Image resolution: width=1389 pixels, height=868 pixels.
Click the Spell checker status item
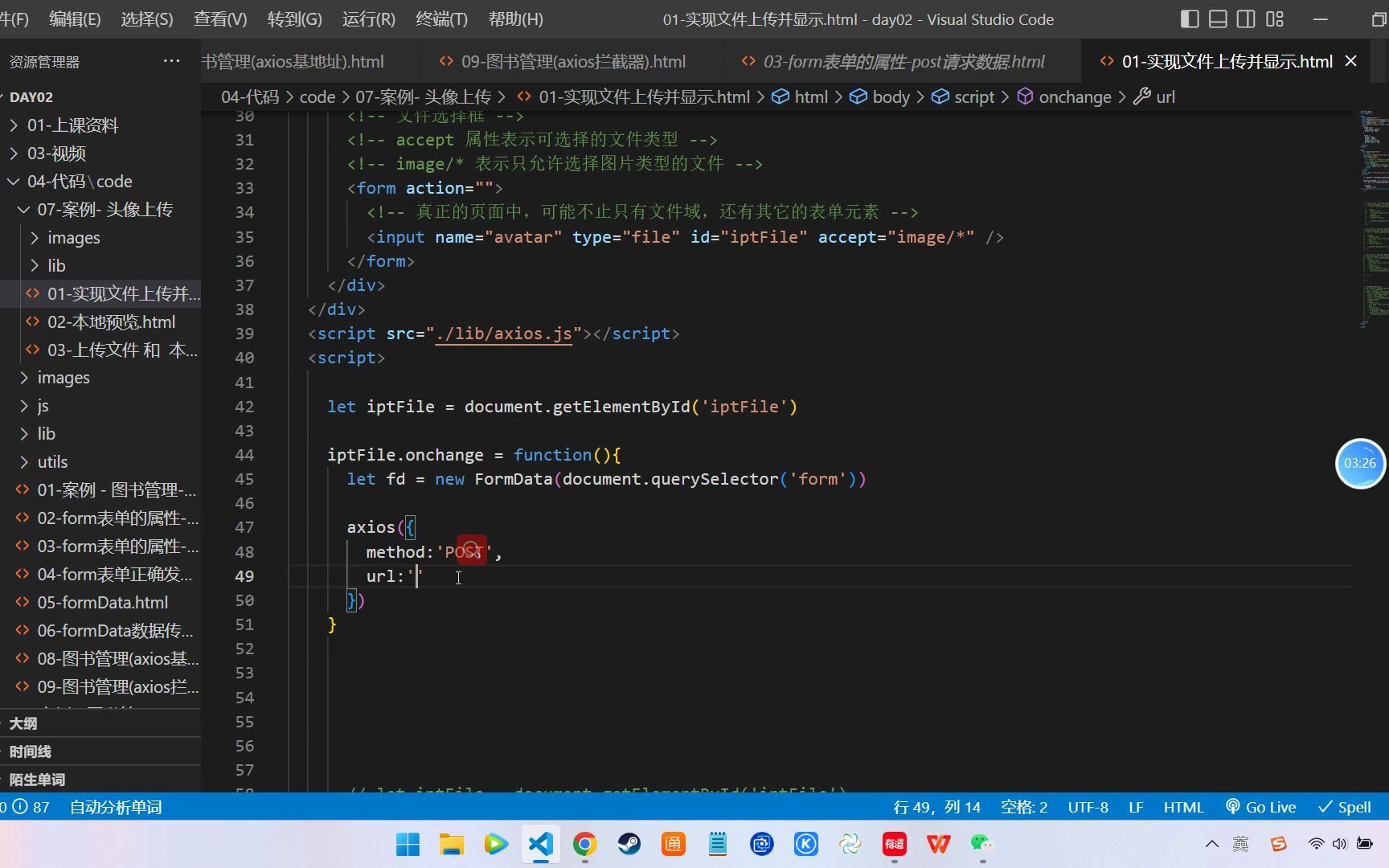coord(1345,807)
